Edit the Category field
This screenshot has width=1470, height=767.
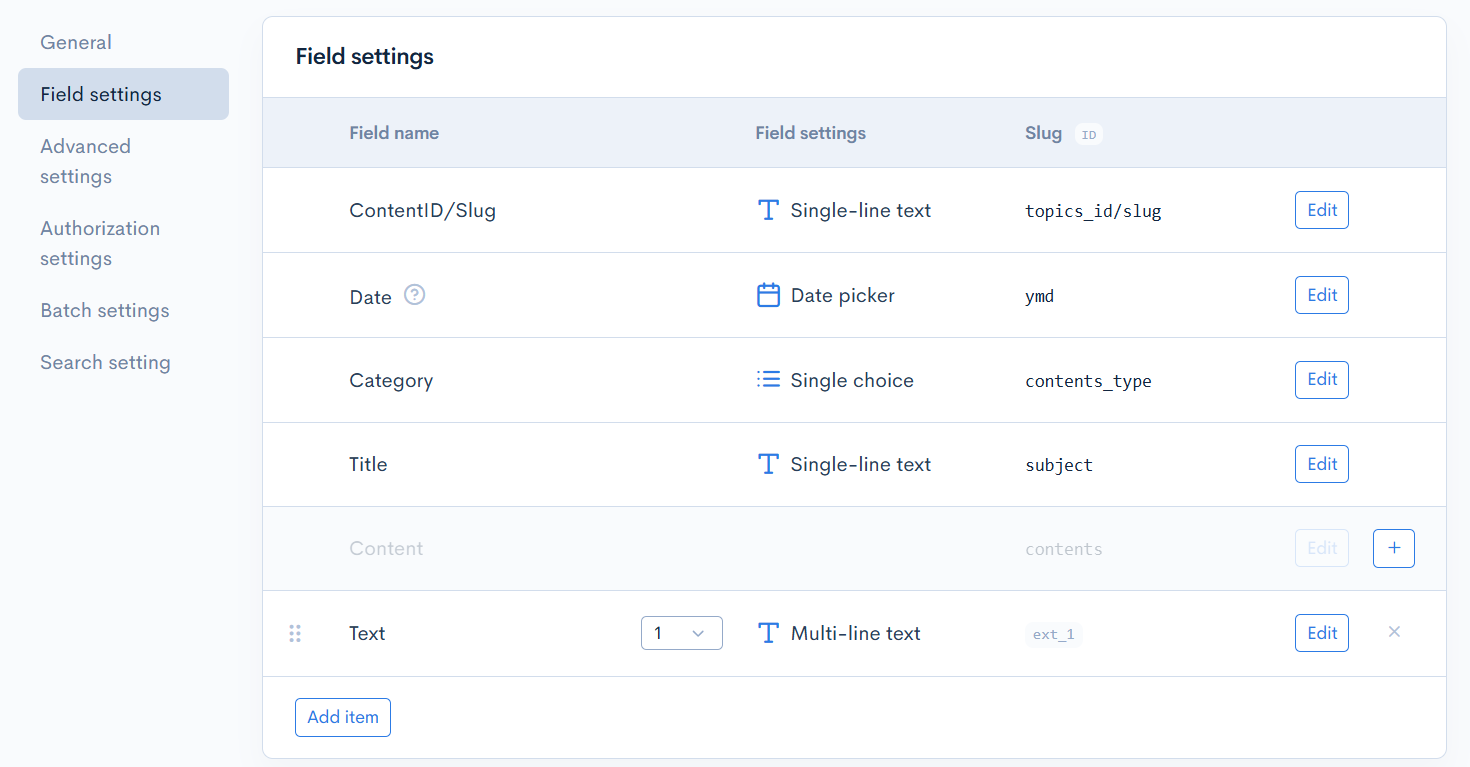point(1321,379)
